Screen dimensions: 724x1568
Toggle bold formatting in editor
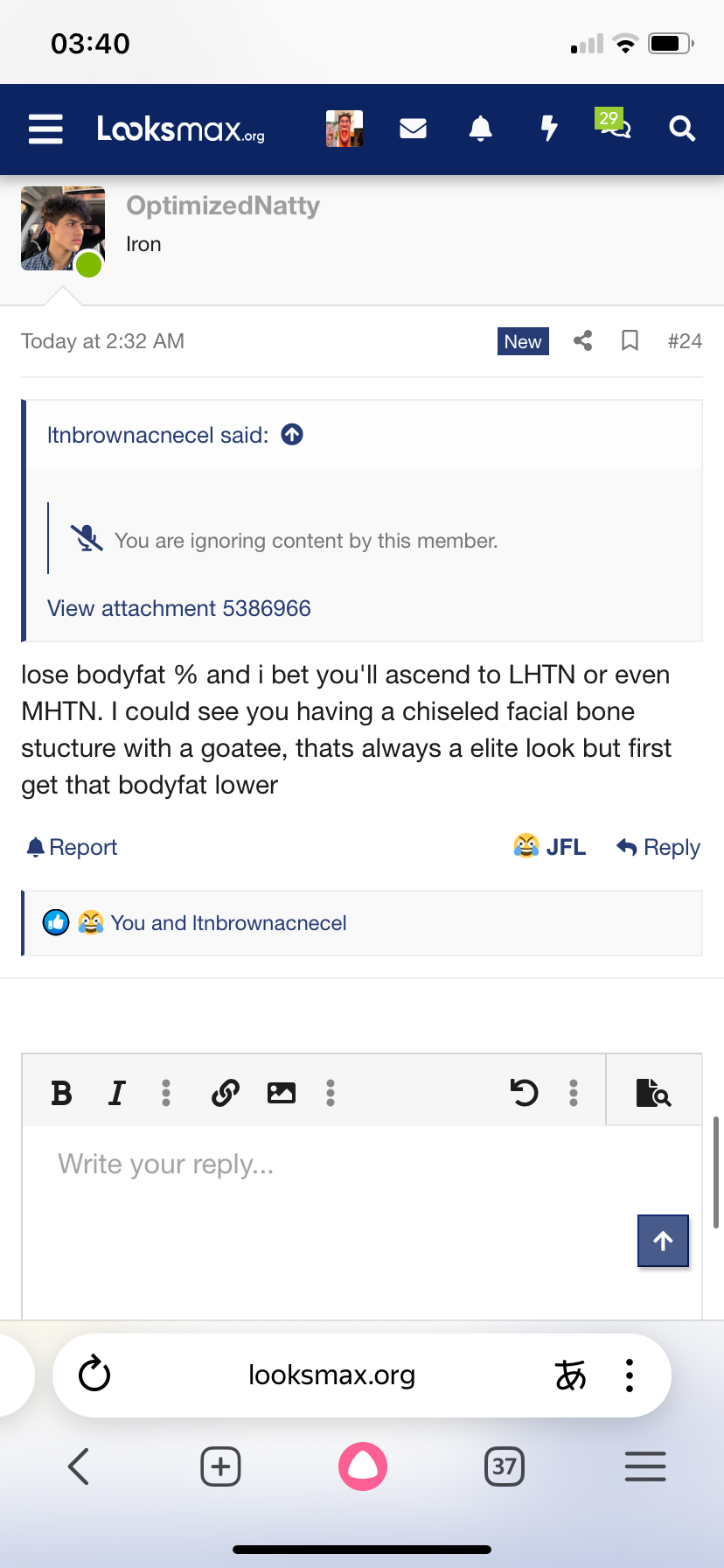[61, 1092]
